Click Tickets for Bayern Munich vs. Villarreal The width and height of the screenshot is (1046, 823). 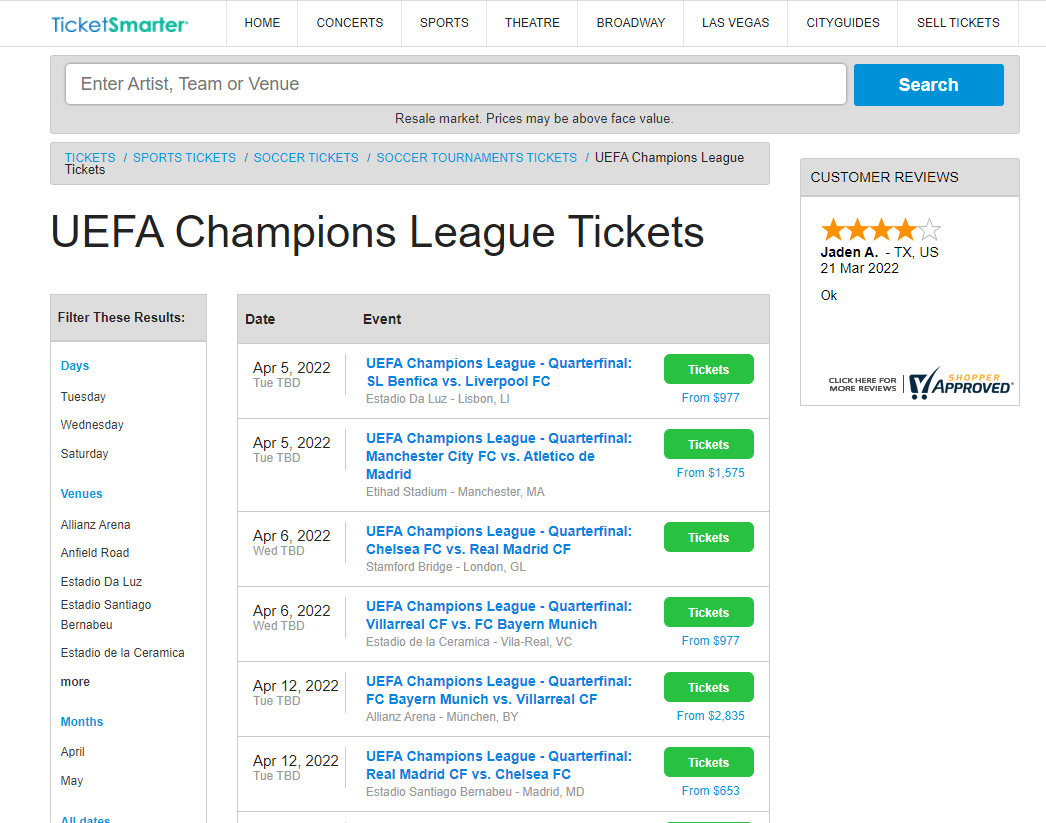point(708,688)
